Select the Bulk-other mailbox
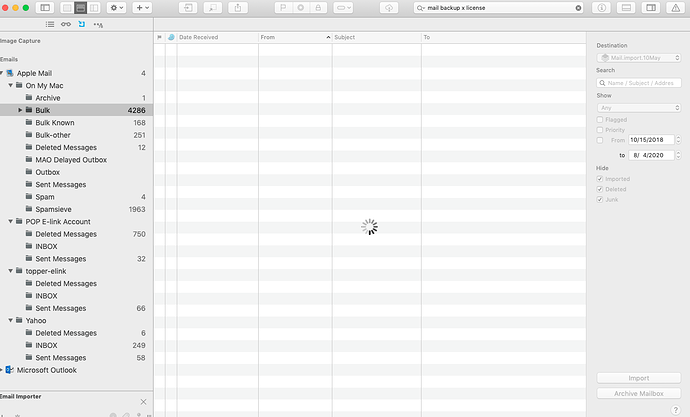Image resolution: width=690 pixels, height=417 pixels. click(x=77, y=135)
